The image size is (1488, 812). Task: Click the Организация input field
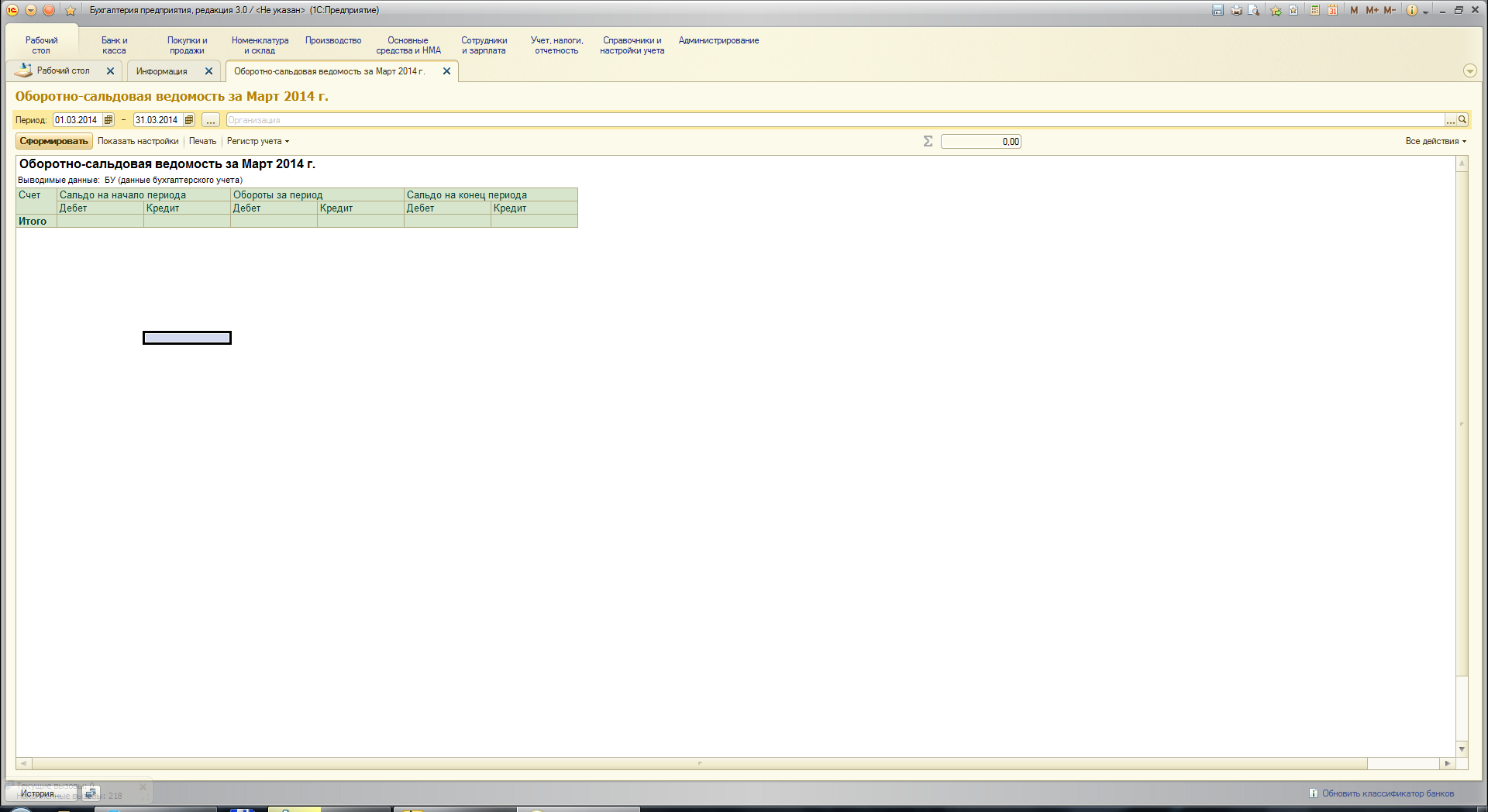tap(833, 120)
